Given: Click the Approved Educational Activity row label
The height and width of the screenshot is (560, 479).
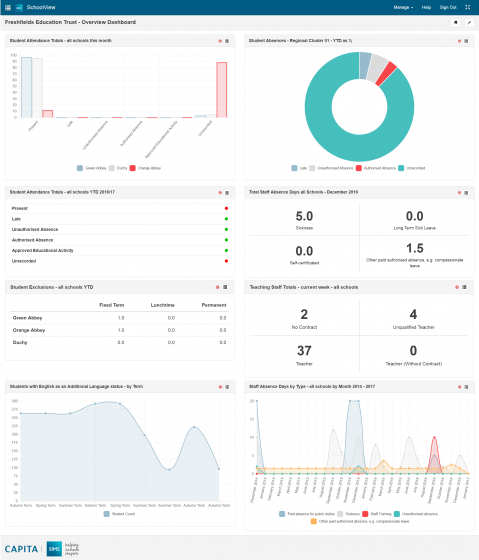Looking at the screenshot, I should (43, 251).
